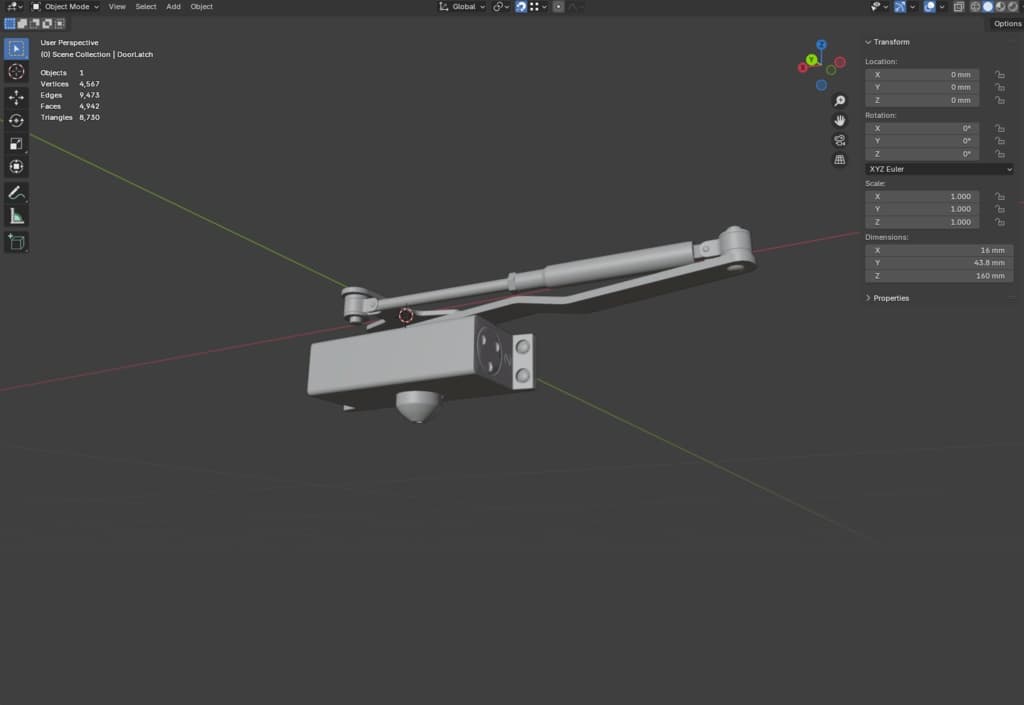Toggle the X location lock

click(x=998, y=75)
